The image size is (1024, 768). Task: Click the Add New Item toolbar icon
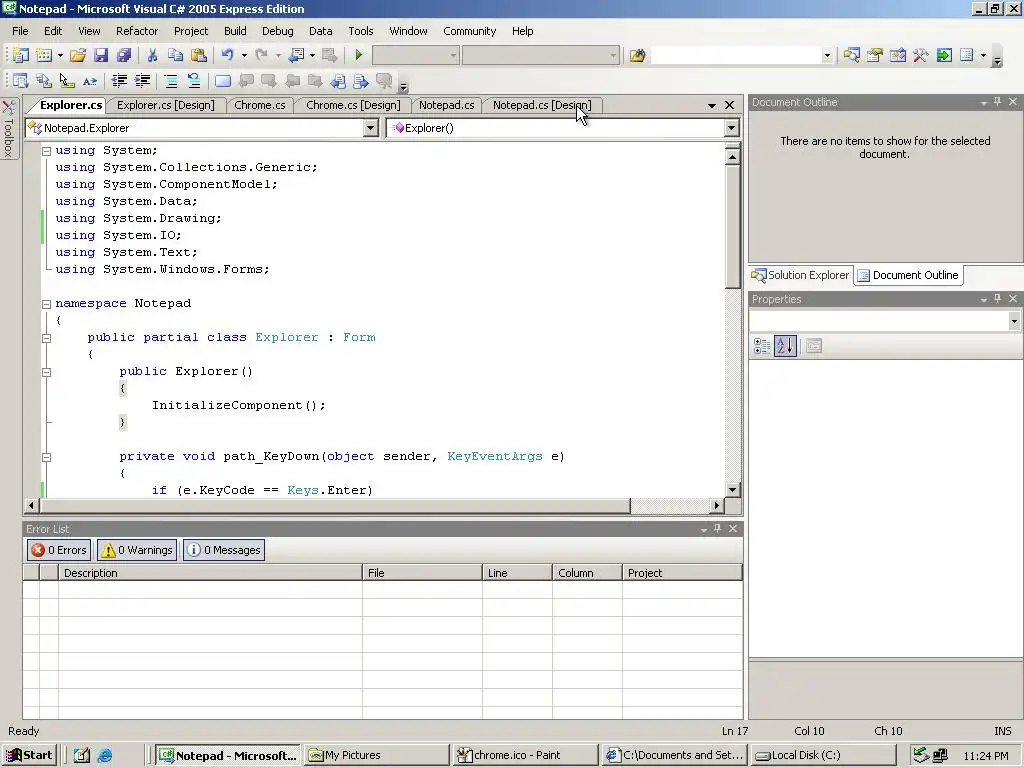pyautogui.click(x=44, y=56)
